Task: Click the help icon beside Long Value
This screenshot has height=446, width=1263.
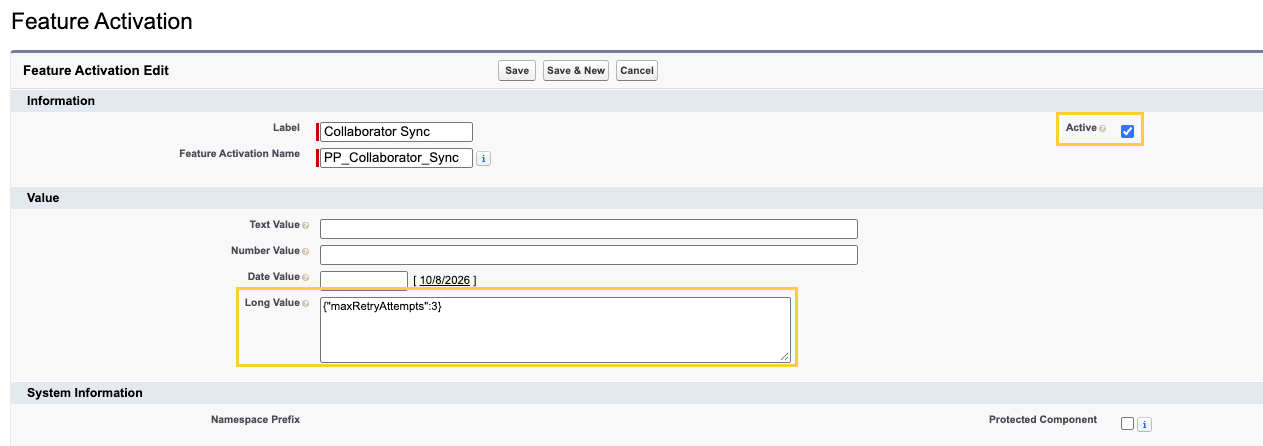Action: point(306,303)
